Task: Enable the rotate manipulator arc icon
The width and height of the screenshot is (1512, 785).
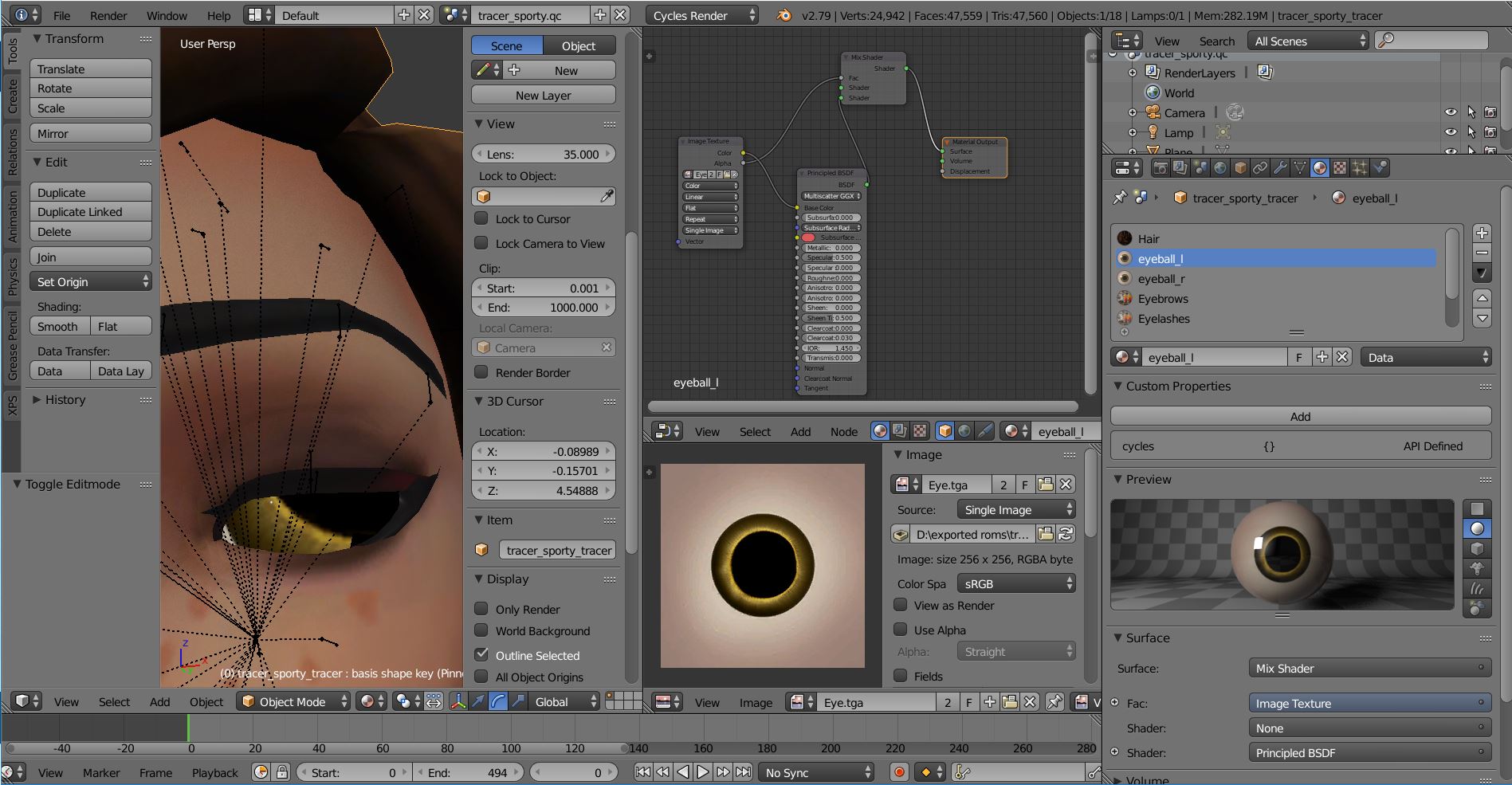Action: [498, 701]
